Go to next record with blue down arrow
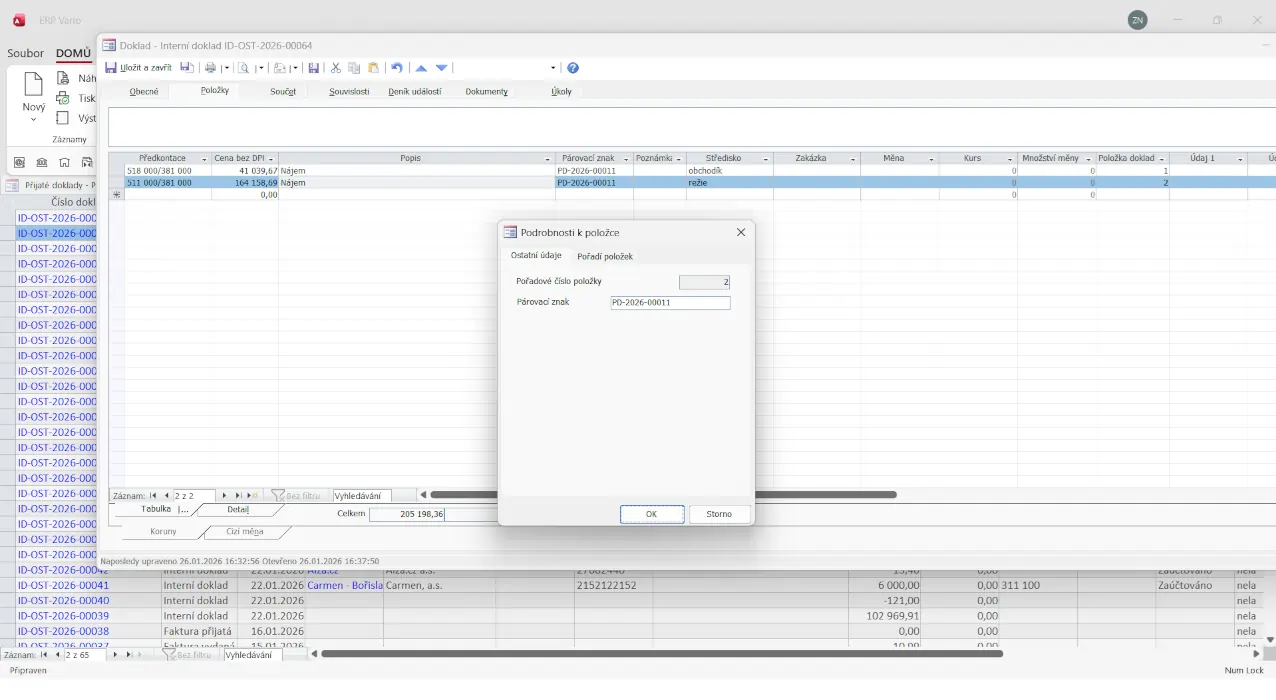This screenshot has width=1276, height=700. 441,68
